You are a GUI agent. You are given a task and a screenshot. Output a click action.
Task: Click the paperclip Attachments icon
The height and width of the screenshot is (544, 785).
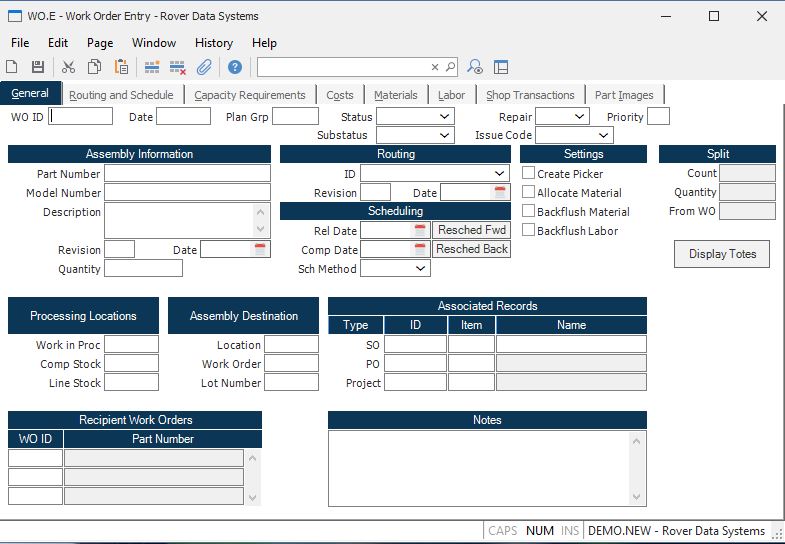click(204, 67)
